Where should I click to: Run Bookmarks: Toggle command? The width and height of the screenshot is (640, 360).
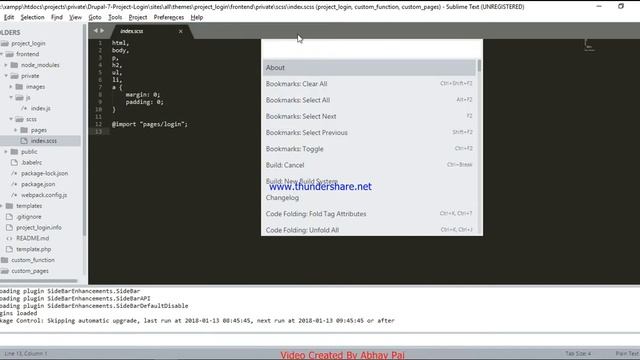[369, 149]
